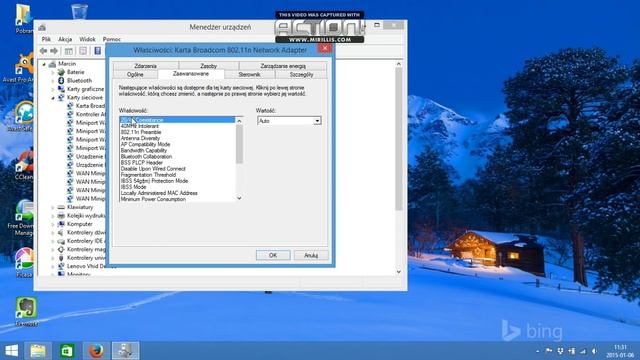Switch to the Sterownik tab

249,74
